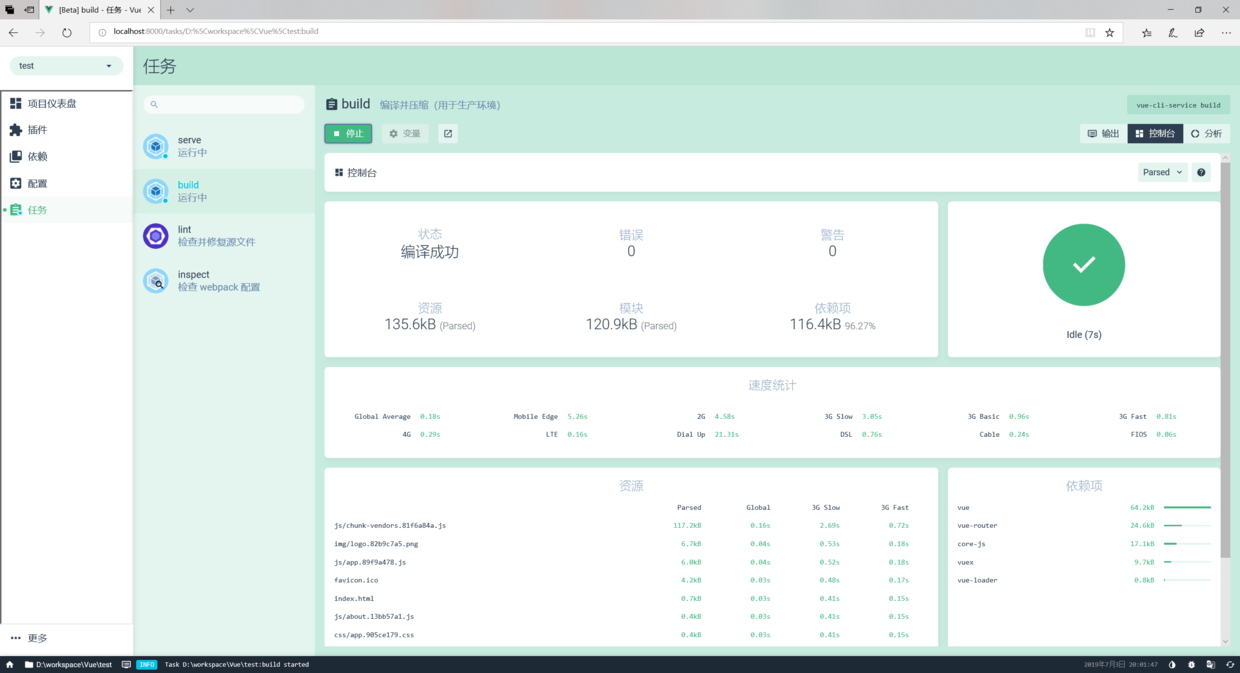The height and width of the screenshot is (673, 1240).
Task: Open reading view icon in address bar
Action: (x=1090, y=32)
